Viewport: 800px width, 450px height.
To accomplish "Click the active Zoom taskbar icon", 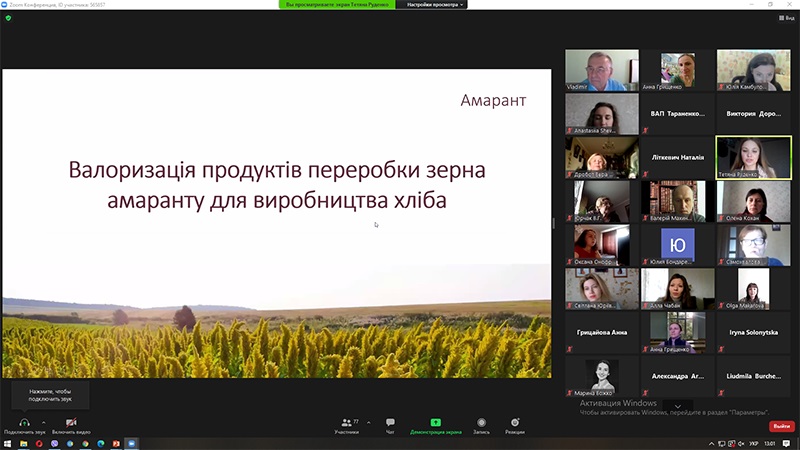I will pos(132,444).
